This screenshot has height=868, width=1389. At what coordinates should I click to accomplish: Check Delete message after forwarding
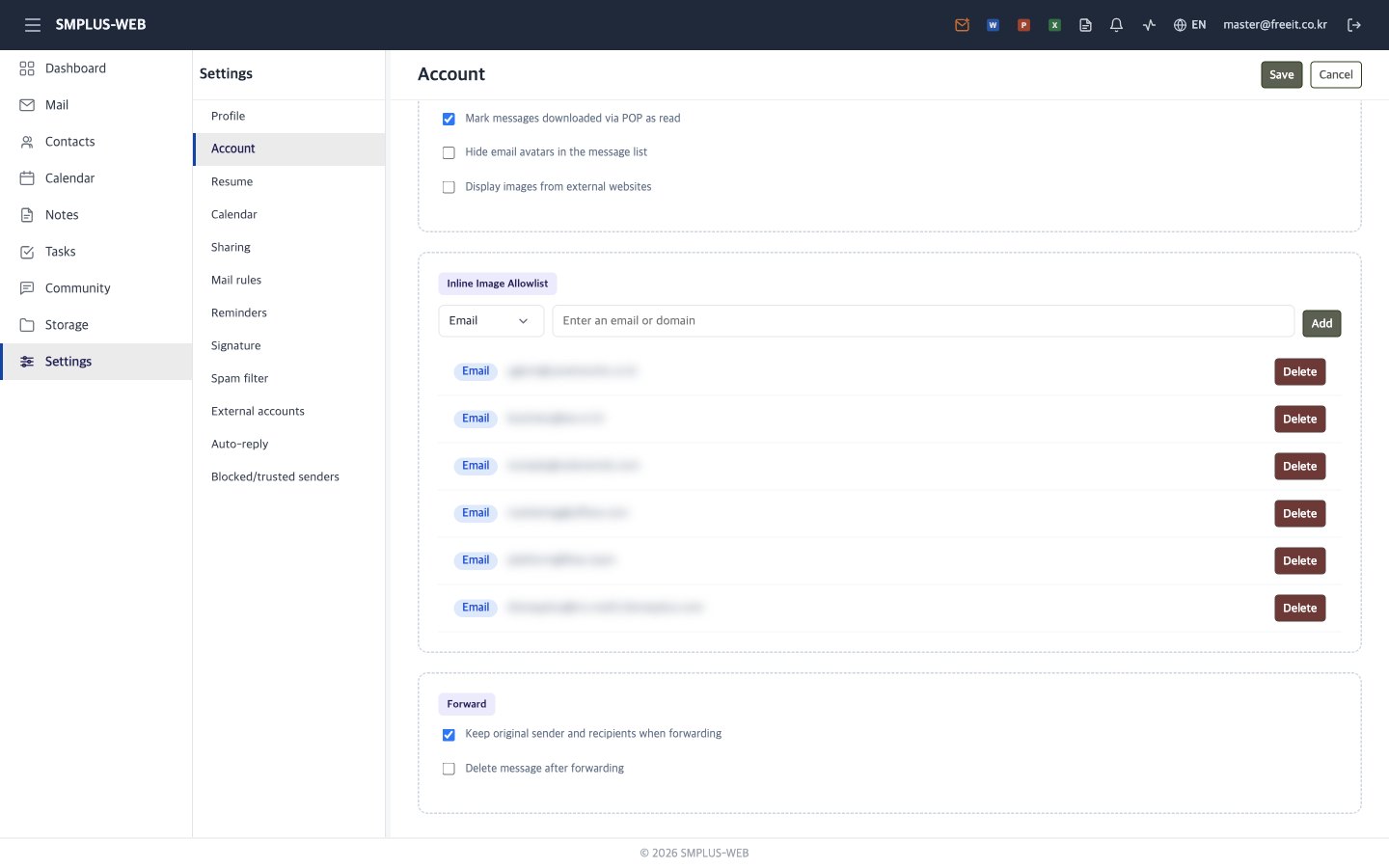[449, 769]
